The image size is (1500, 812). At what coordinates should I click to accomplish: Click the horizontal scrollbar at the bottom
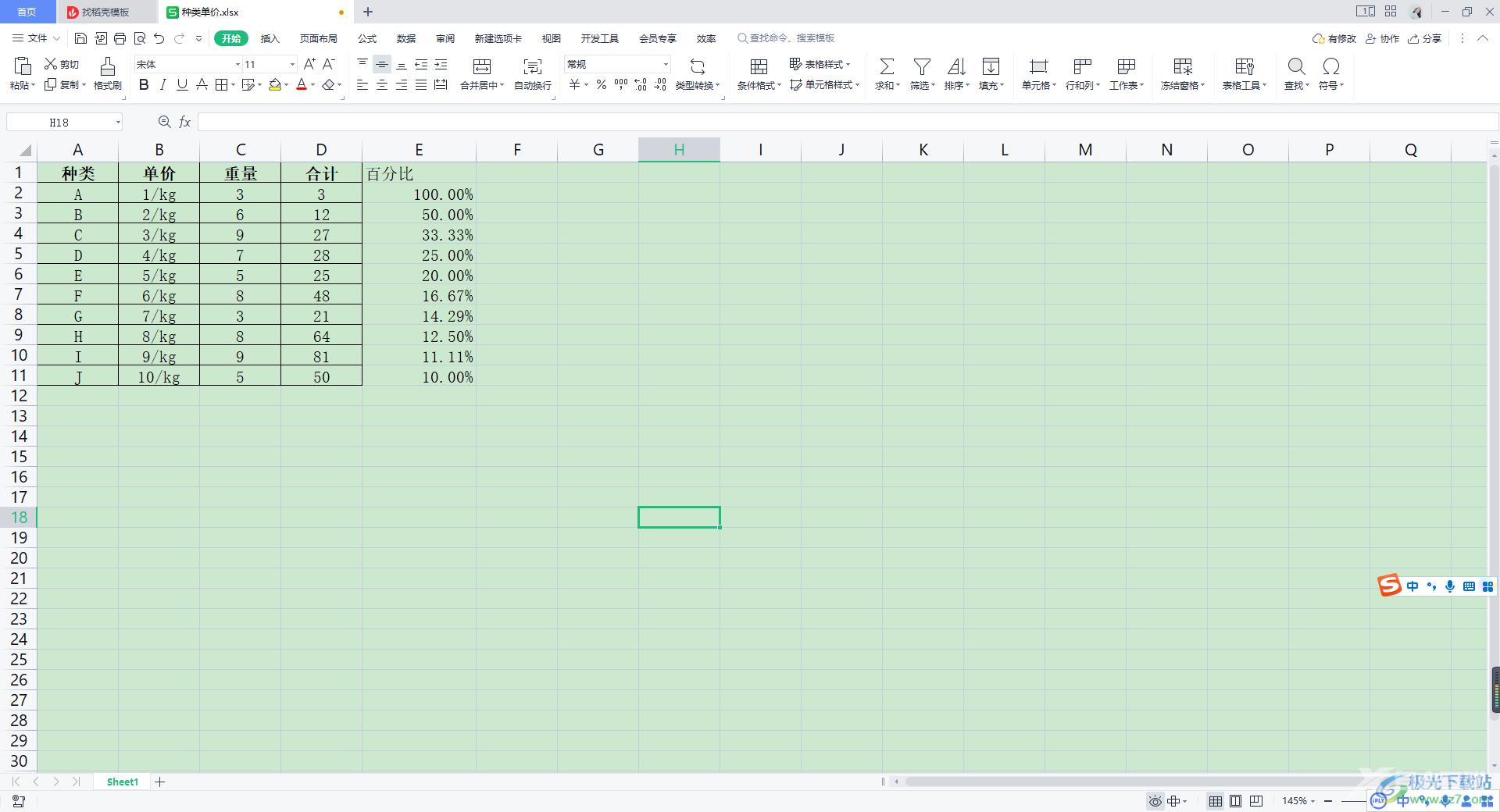pos(1133,782)
